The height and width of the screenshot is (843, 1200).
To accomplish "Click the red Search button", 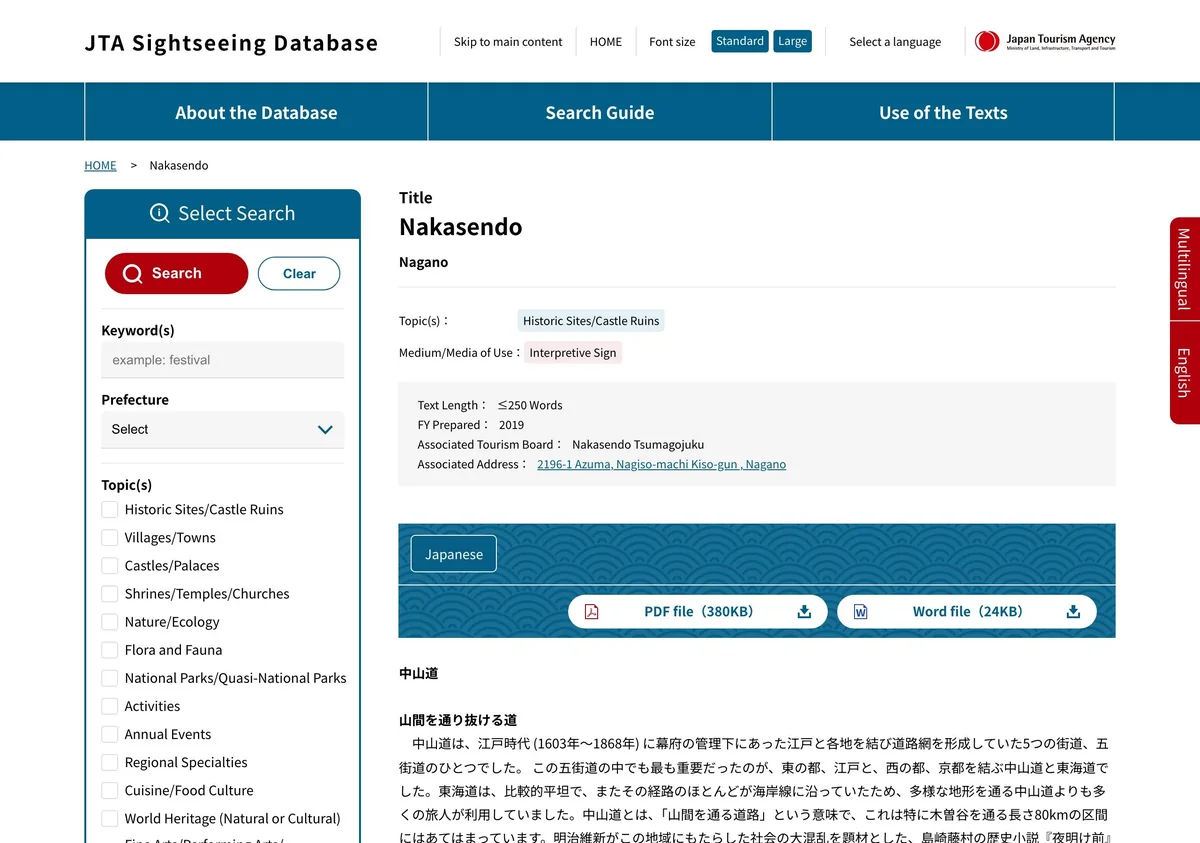I will pos(176,273).
